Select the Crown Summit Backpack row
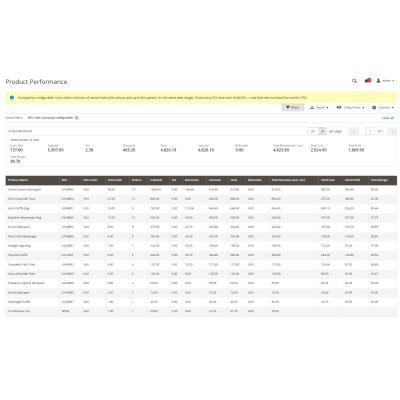The width and height of the screenshot is (400, 400). tap(201, 189)
